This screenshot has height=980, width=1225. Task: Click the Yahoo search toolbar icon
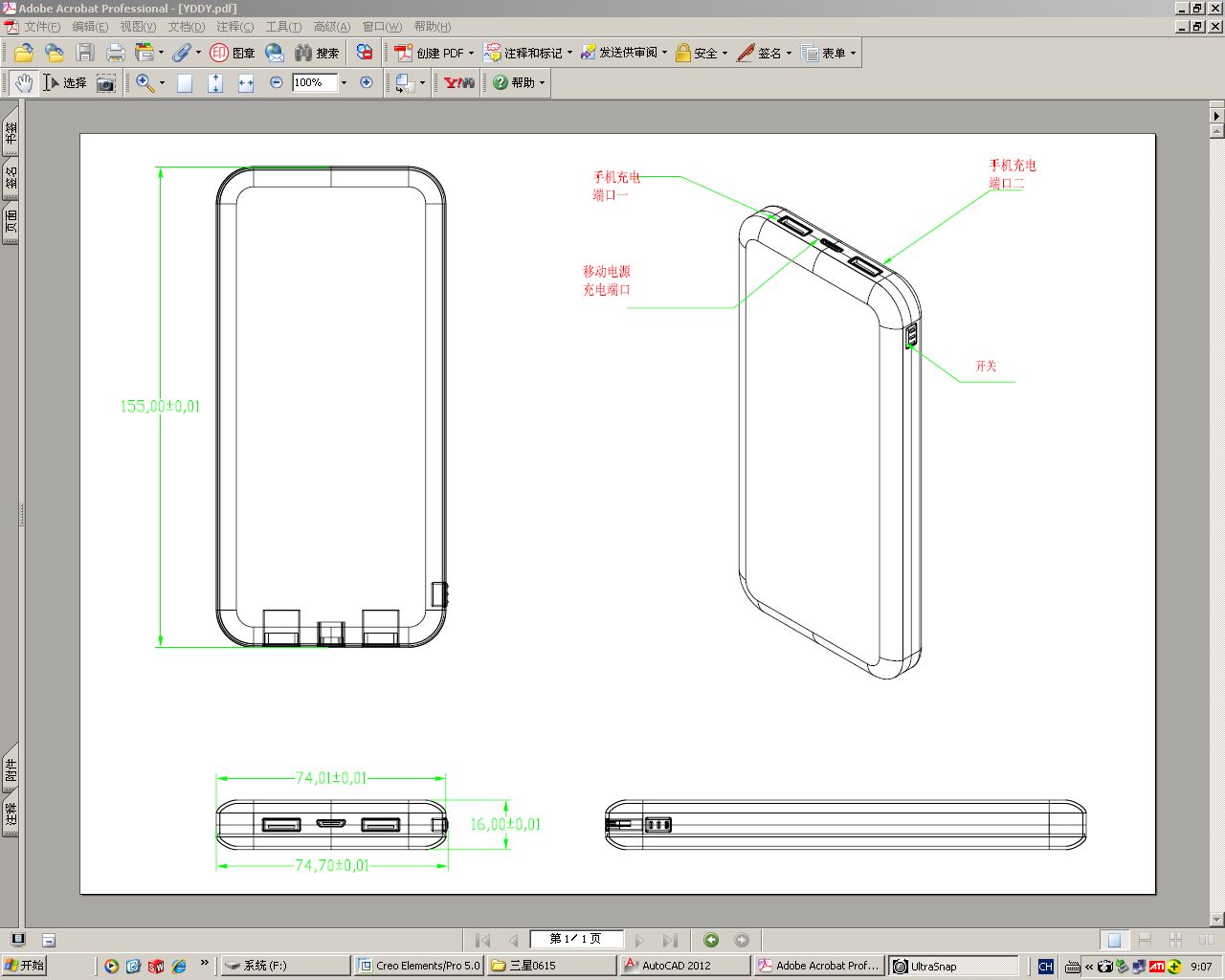459,83
